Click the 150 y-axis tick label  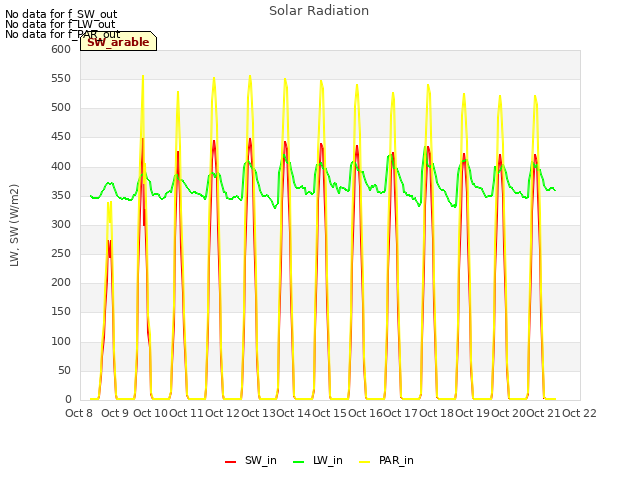[x=61, y=312]
